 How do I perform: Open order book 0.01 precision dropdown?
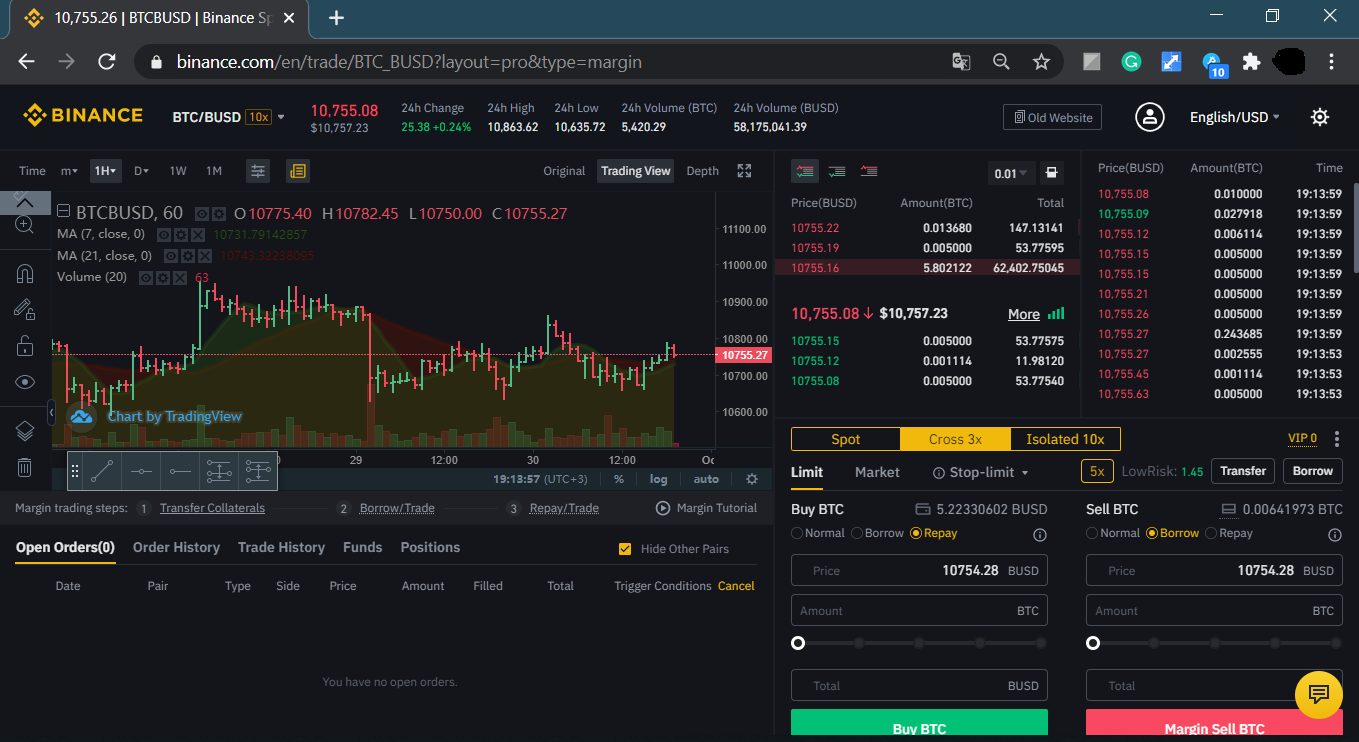[1011, 173]
